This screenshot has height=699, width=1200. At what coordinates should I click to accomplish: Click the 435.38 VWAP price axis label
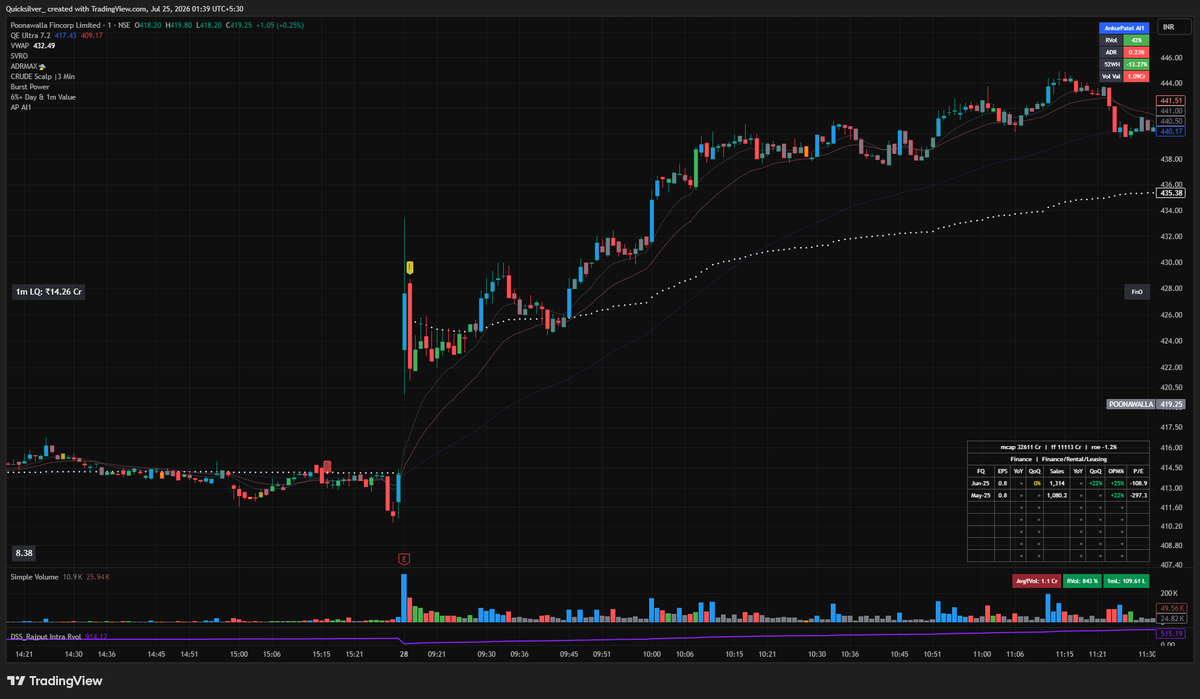1171,192
